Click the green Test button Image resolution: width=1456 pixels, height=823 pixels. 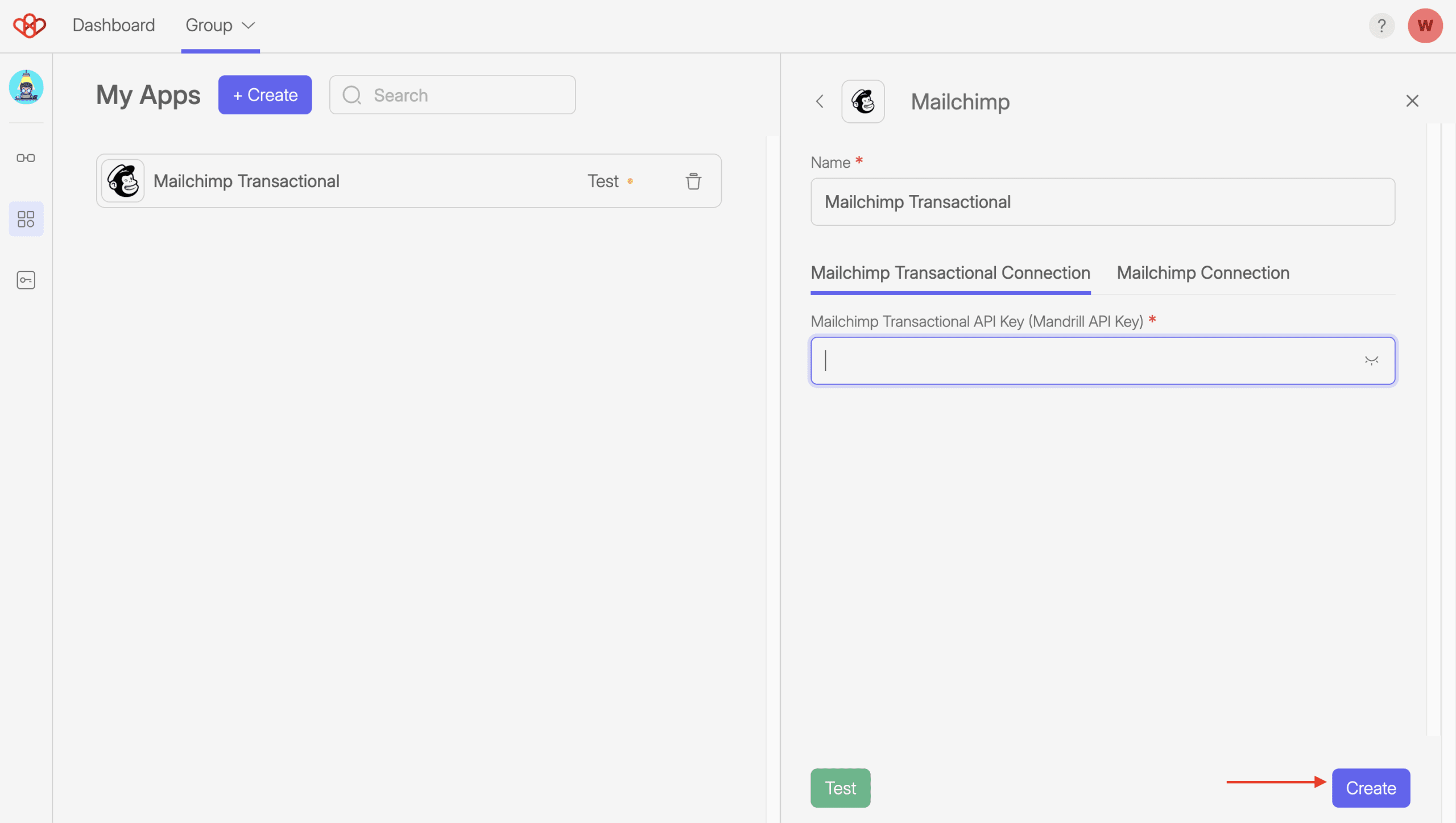tap(840, 788)
